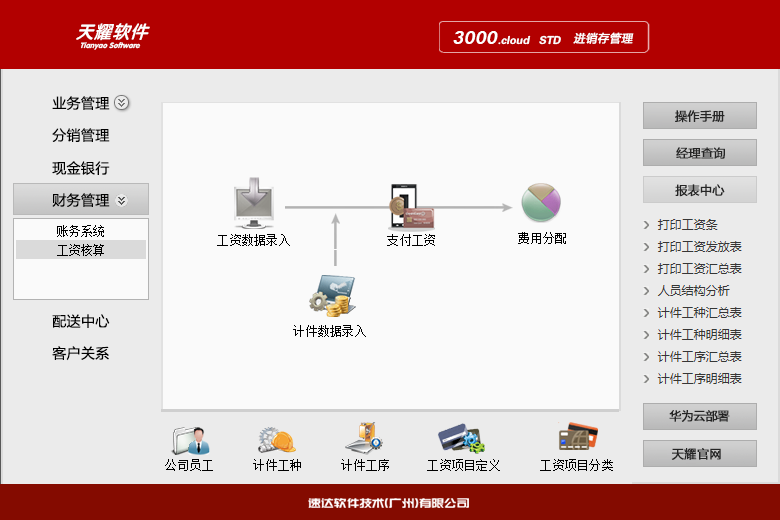Click the 天耀官网 button
Image resolution: width=780 pixels, height=520 pixels.
[699, 453]
